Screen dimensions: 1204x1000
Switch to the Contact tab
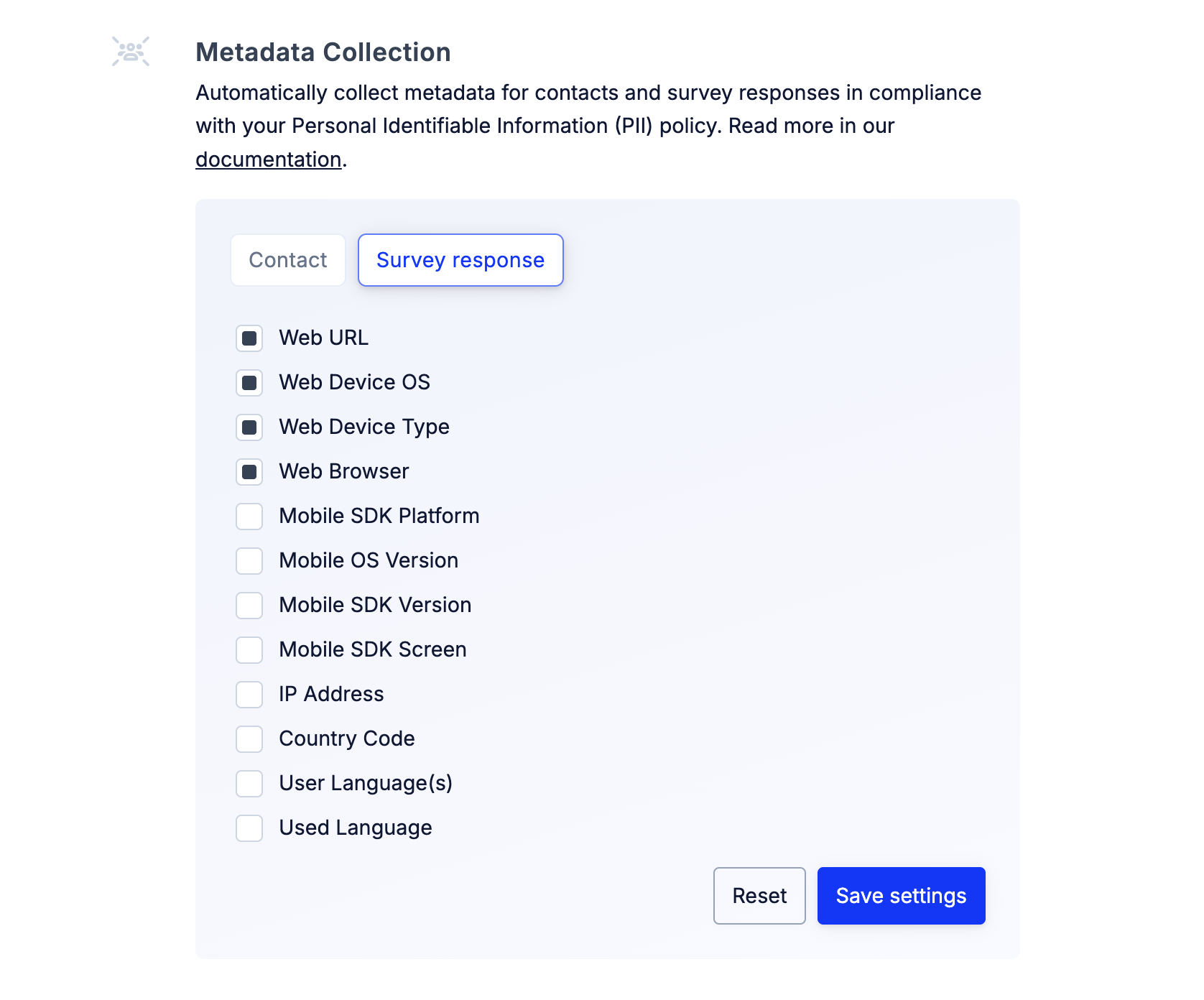coord(288,260)
